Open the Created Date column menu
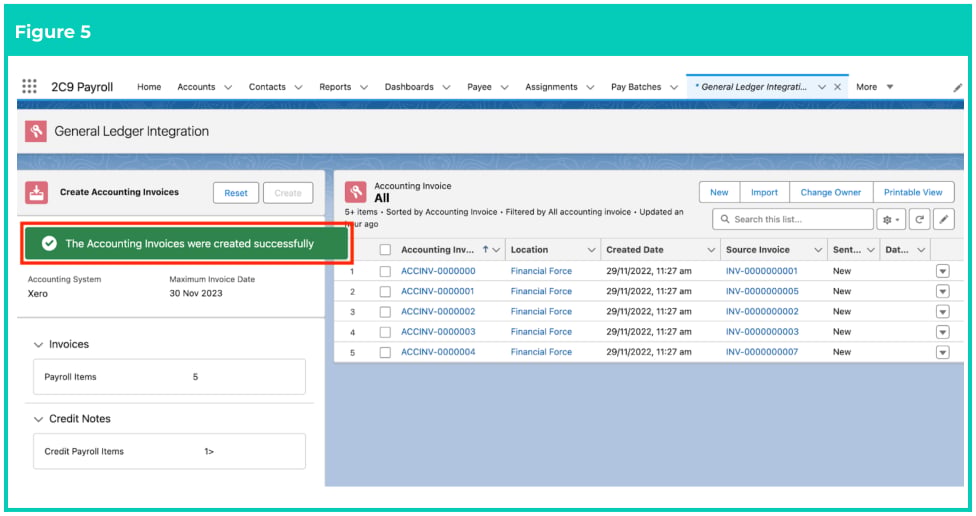The width and height of the screenshot is (976, 516). [711, 250]
